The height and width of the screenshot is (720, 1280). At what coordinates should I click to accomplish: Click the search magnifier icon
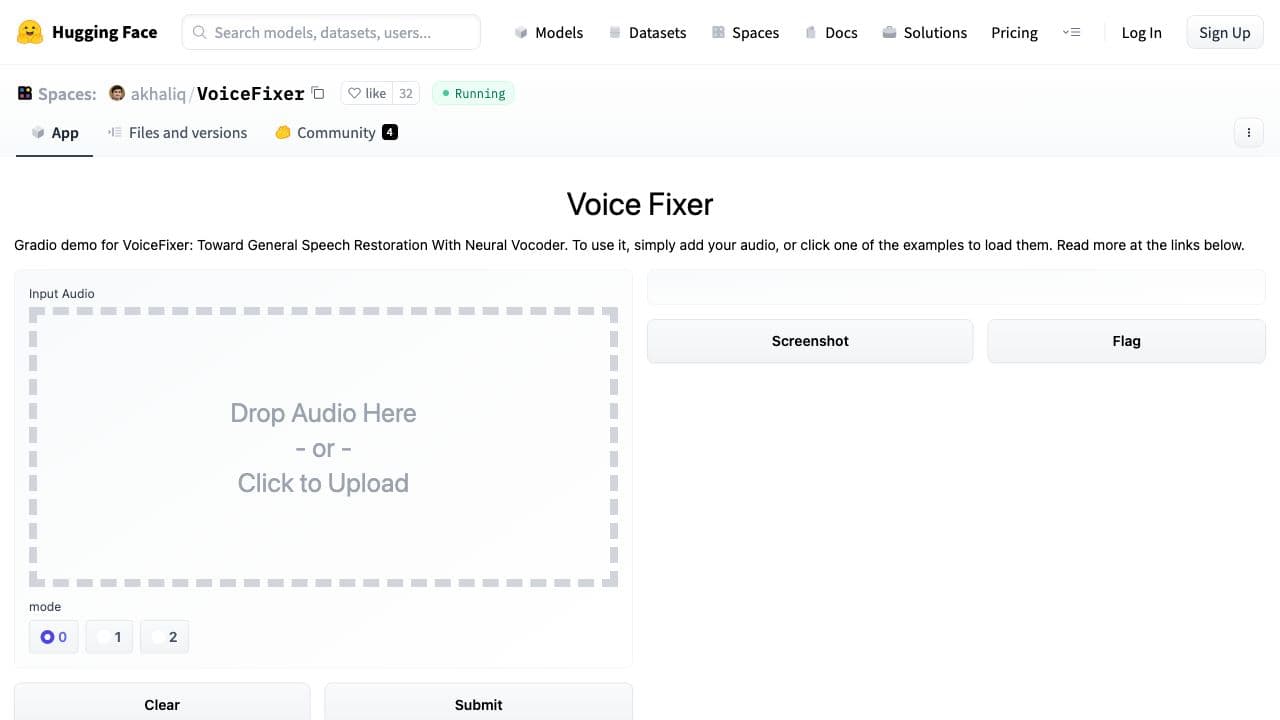(200, 32)
